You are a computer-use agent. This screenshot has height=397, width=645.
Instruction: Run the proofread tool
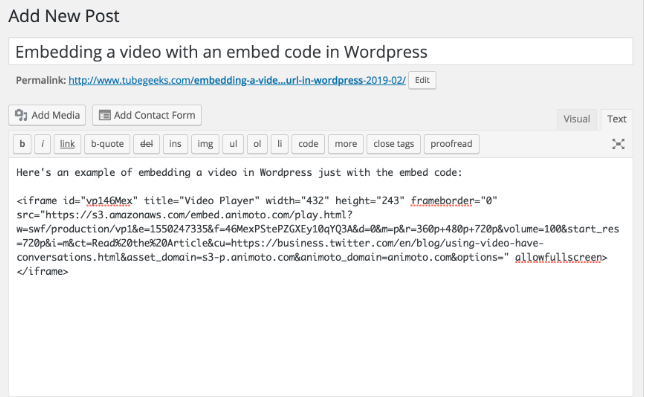pyautogui.click(x=451, y=144)
